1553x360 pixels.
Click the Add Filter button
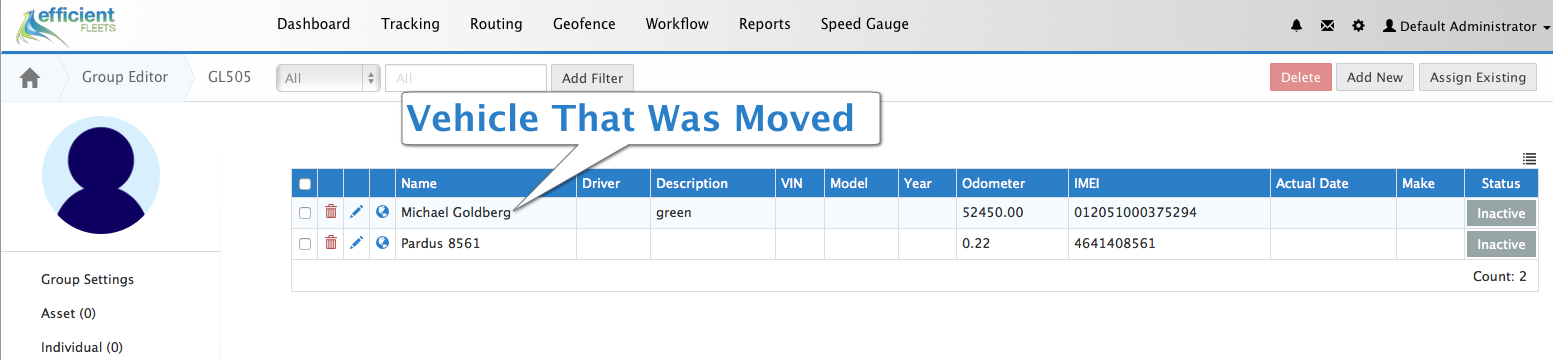point(592,78)
